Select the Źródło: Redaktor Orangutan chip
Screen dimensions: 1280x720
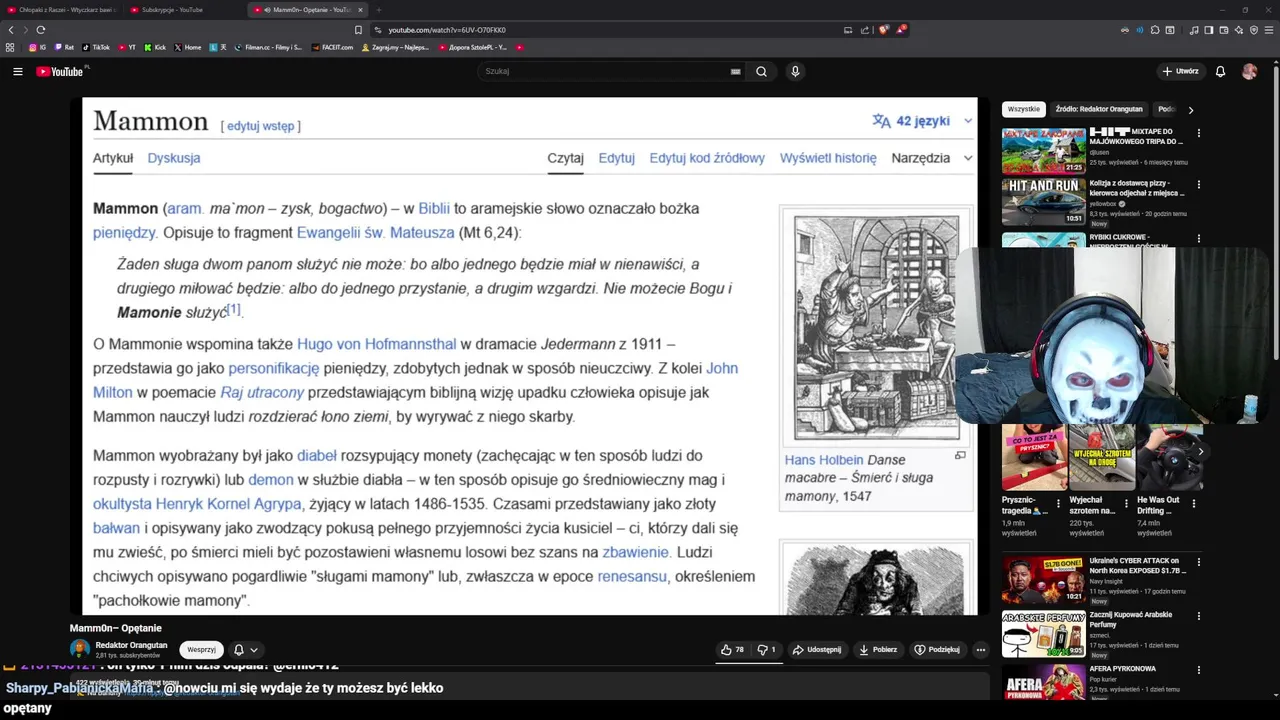click(1098, 109)
